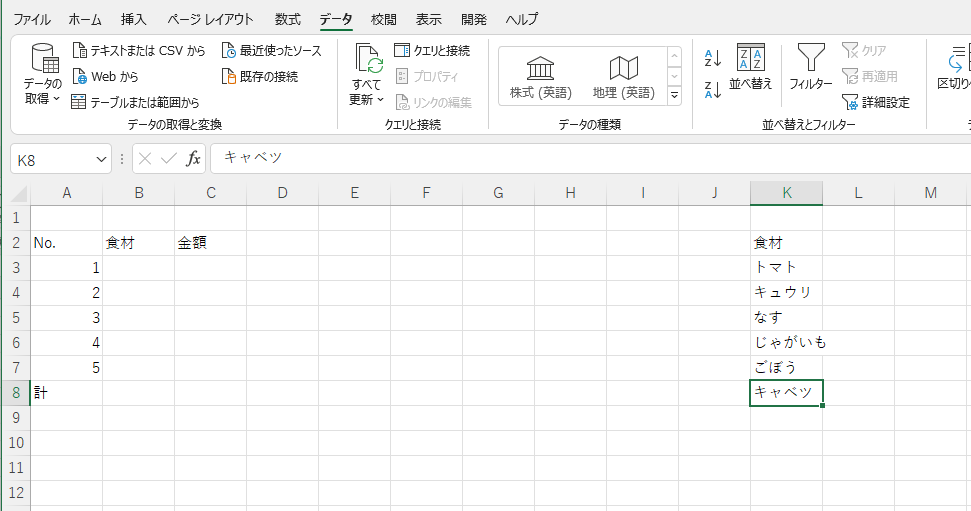
Task: Select cell A5 containing 3
Action: click(x=66, y=318)
